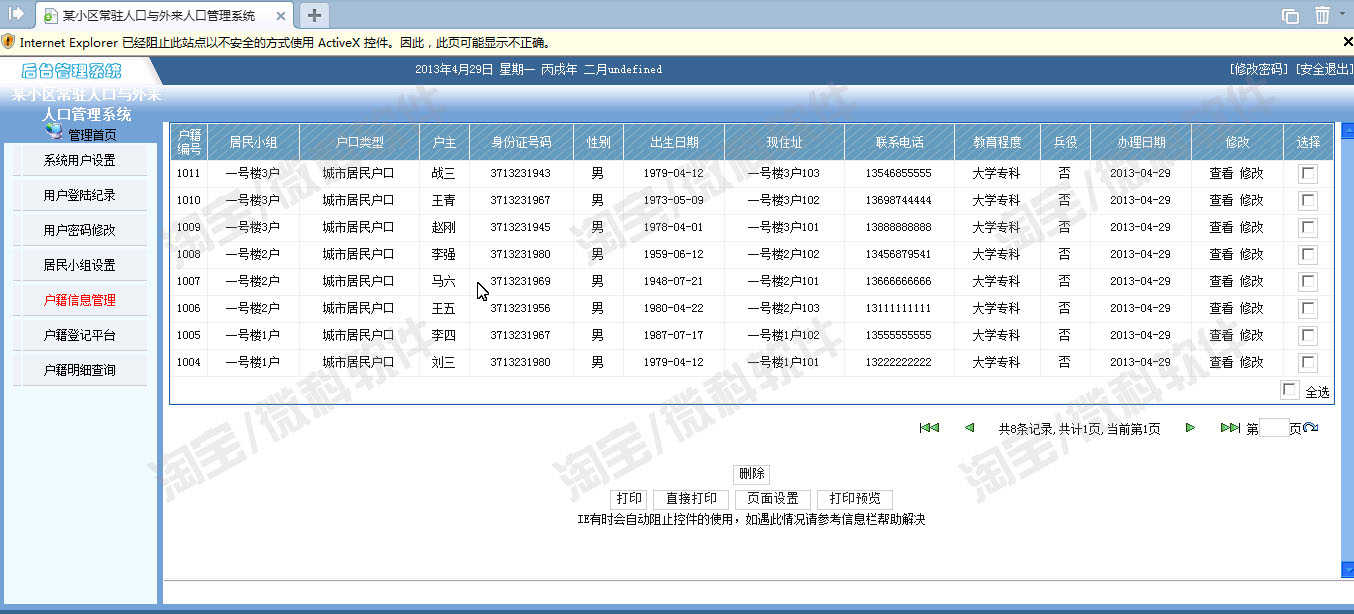Open 户籍登记平台 in the sidebar
This screenshot has width=1354, height=614.
[x=80, y=335]
